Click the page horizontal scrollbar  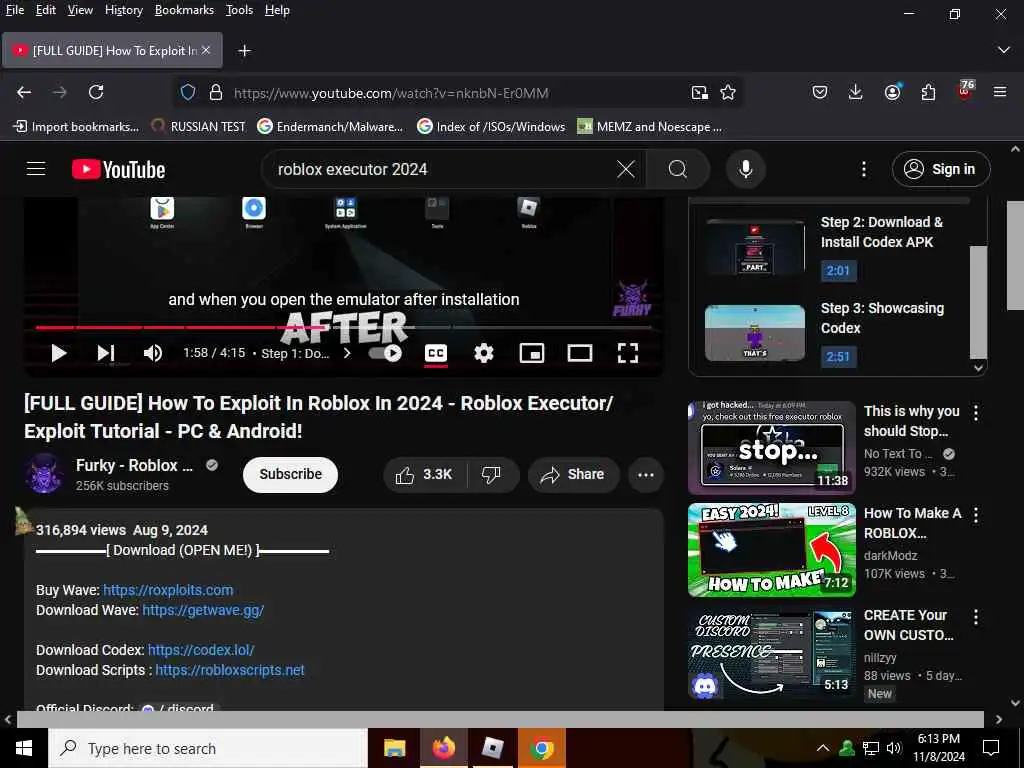pyautogui.click(x=500, y=720)
